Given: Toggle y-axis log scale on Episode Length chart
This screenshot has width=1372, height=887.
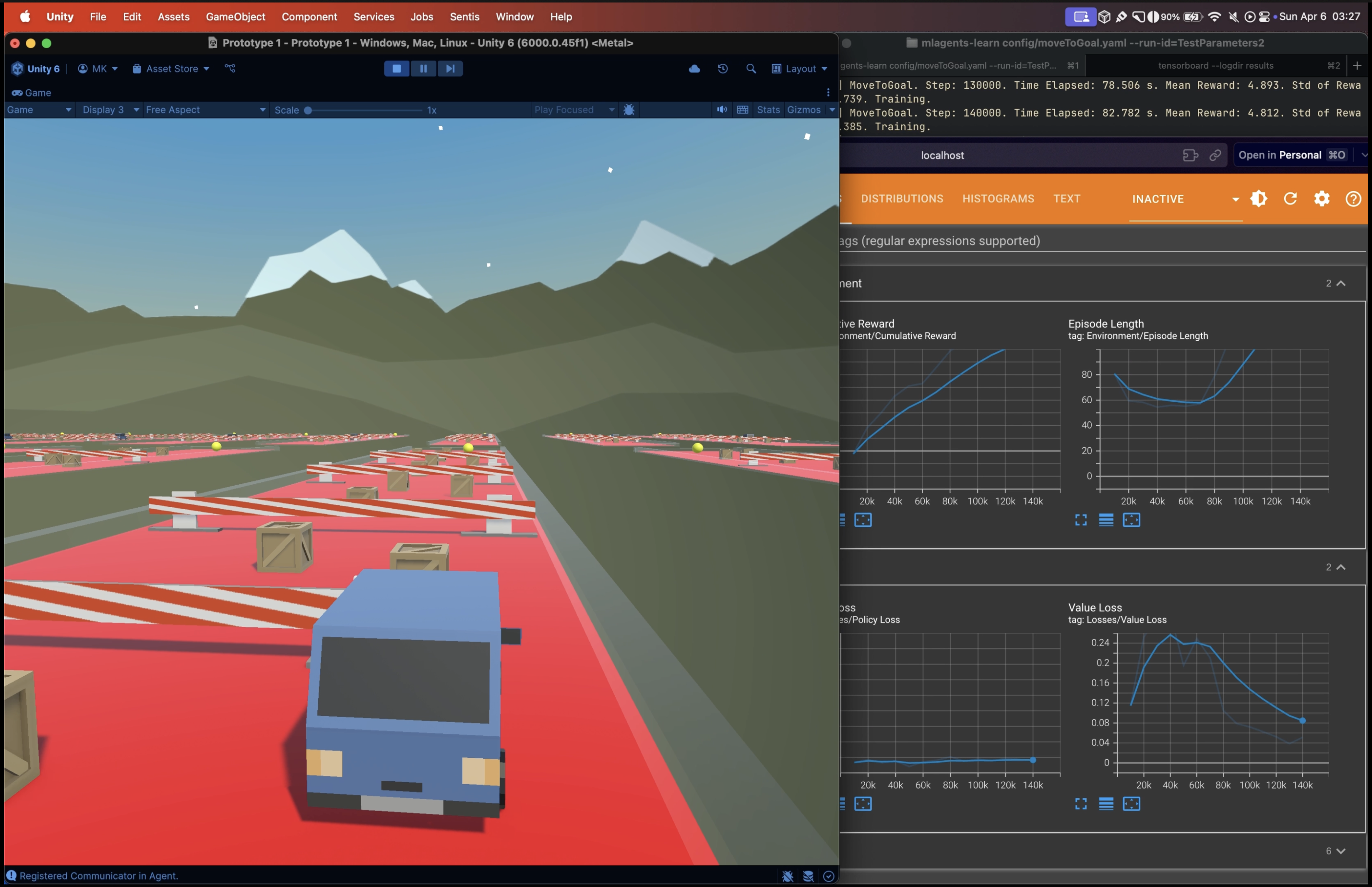Looking at the screenshot, I should click(x=1106, y=520).
